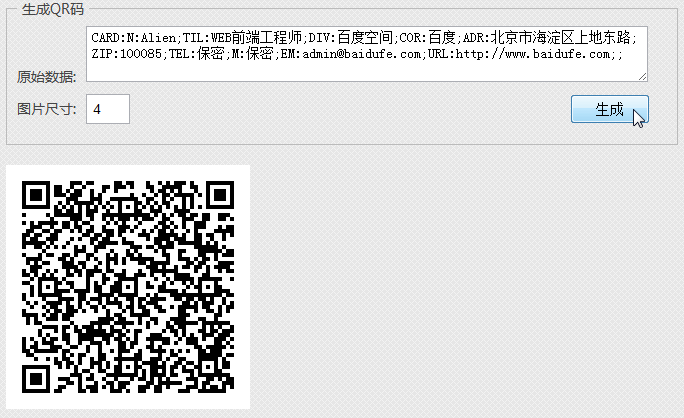
Task: Click the 原始数据 label
Action: [x=46, y=77]
